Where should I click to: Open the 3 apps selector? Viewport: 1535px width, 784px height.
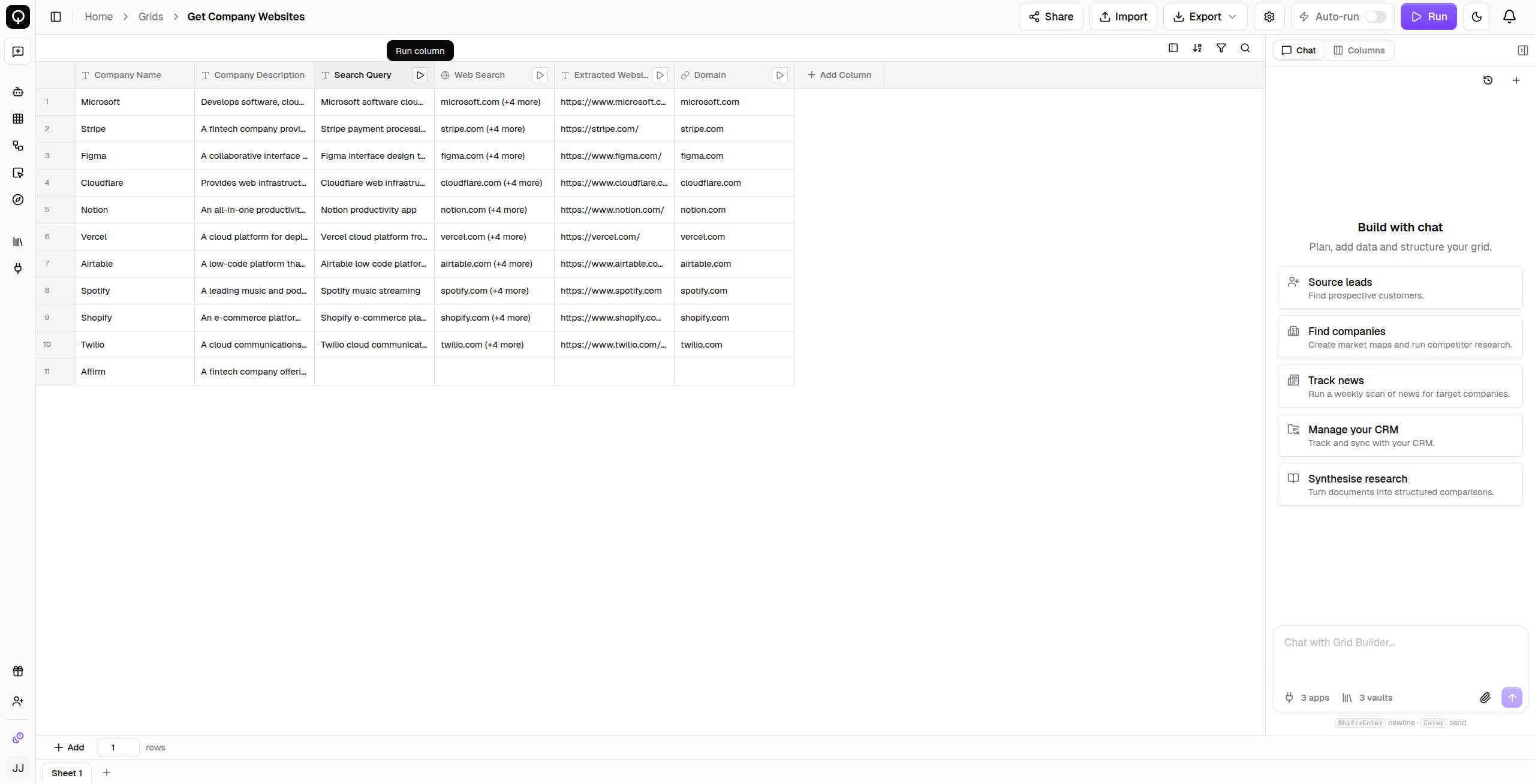[1307, 698]
